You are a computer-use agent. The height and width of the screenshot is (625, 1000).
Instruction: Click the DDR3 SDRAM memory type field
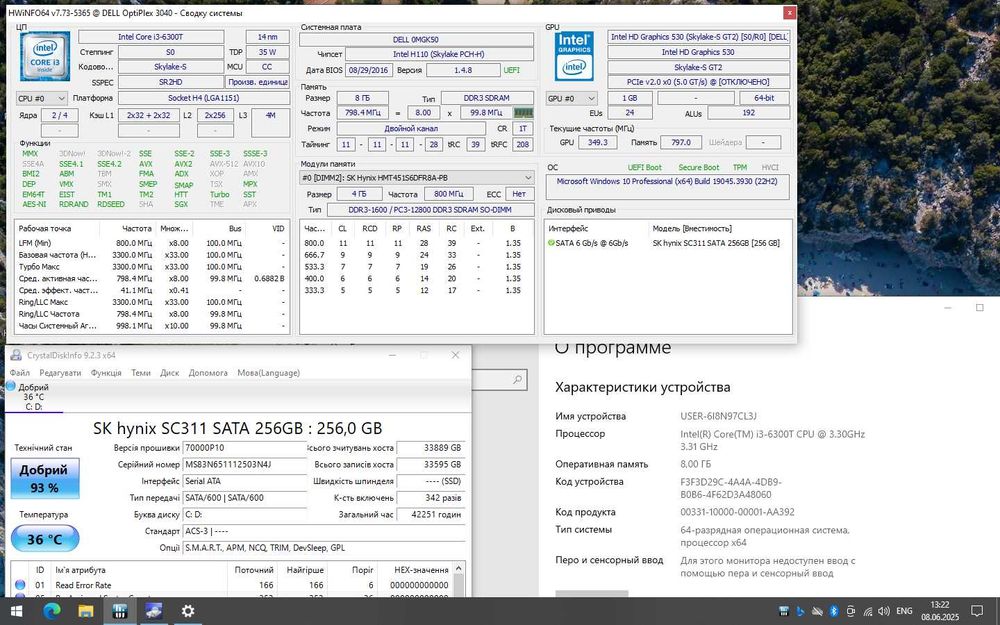[487, 98]
